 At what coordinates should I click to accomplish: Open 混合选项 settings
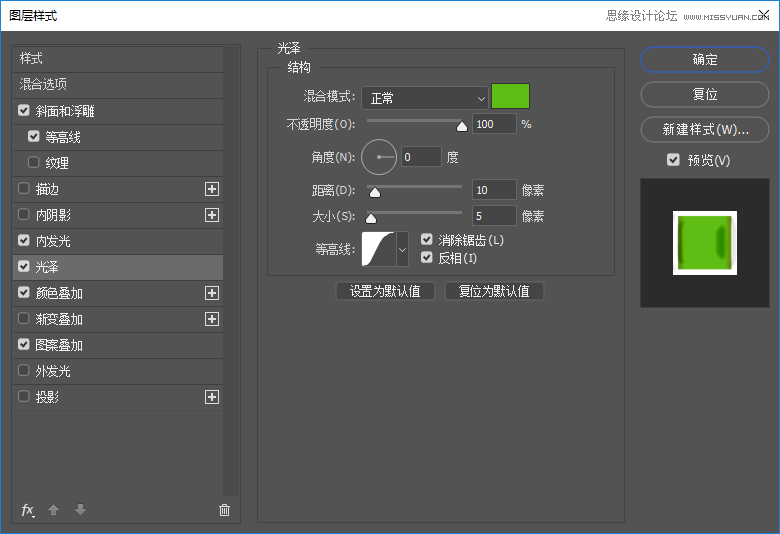coord(118,85)
